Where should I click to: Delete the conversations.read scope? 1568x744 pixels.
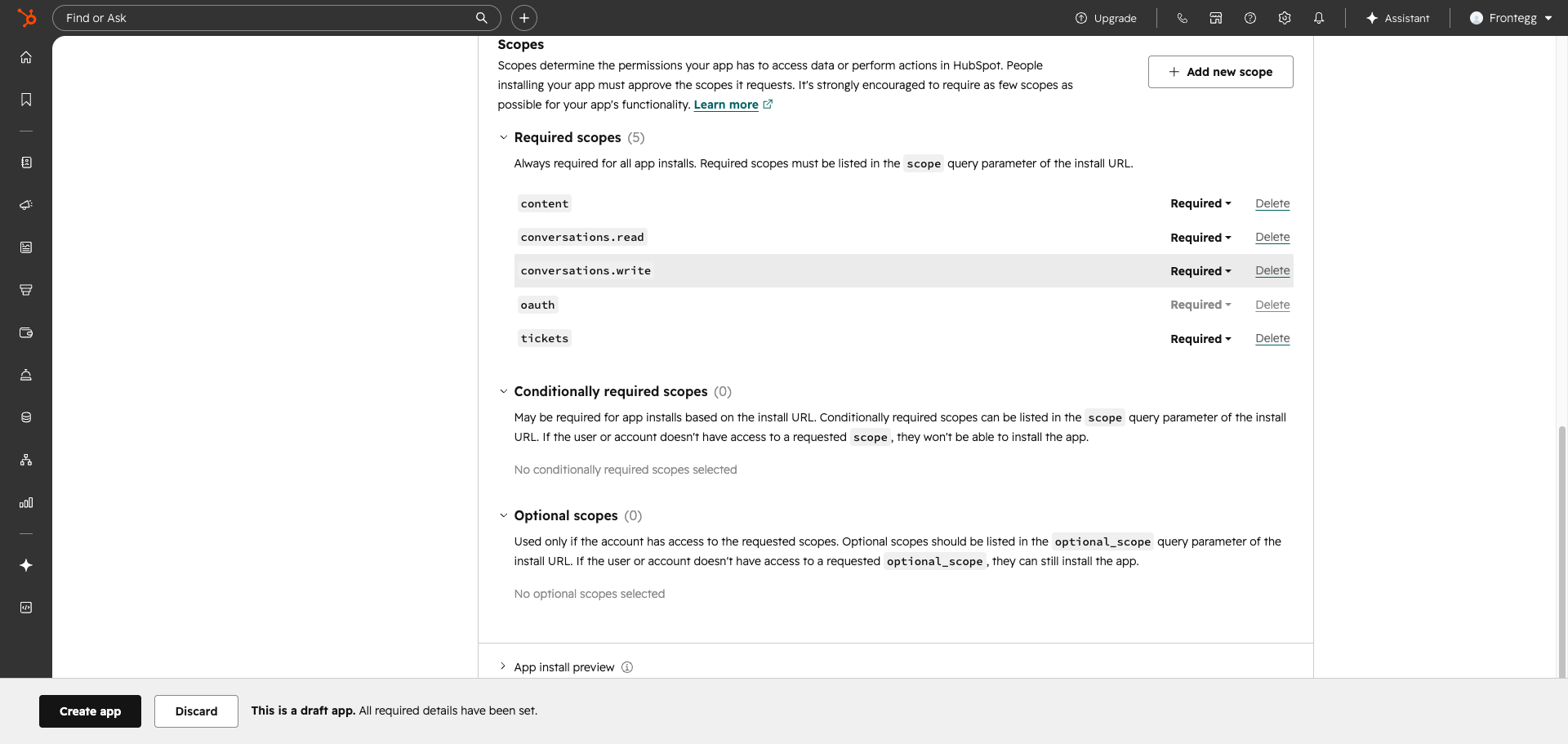point(1272,237)
